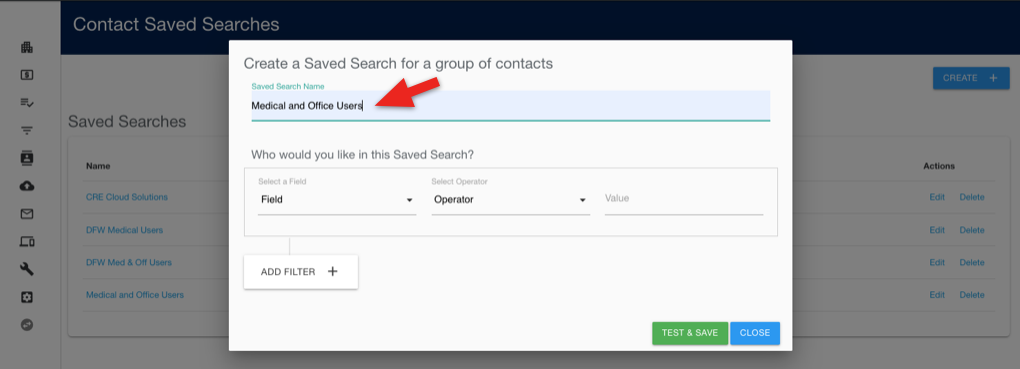Open the CRE Cloud Solutions saved search
Screen dimensions: 1020x369
tap(127, 197)
